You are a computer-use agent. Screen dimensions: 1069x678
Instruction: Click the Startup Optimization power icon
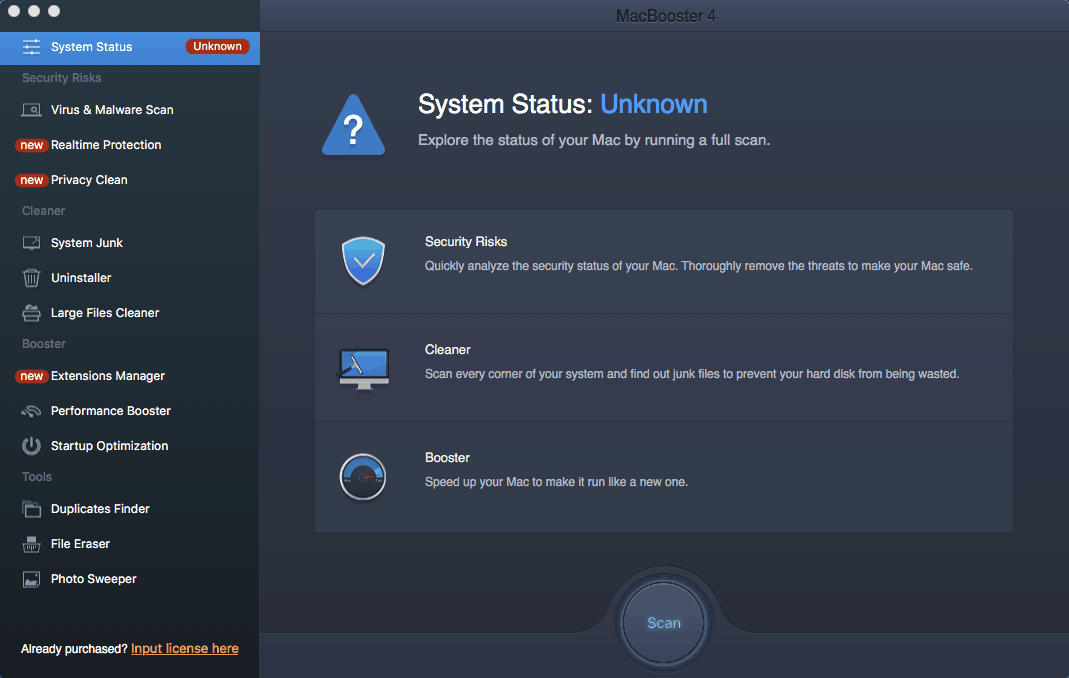pos(30,445)
